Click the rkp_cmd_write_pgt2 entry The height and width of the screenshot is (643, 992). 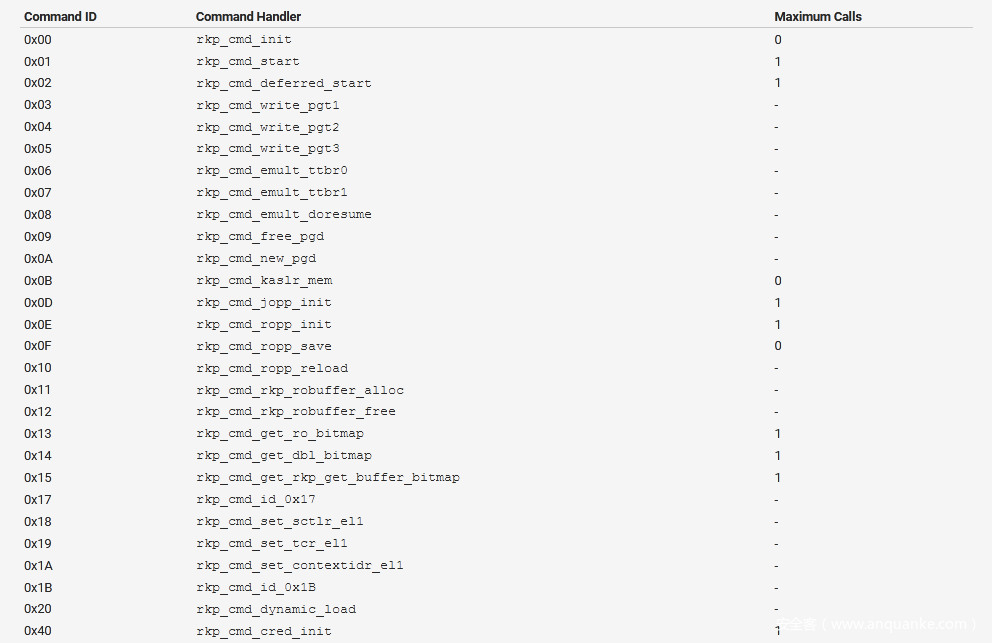pyautogui.click(x=267, y=128)
